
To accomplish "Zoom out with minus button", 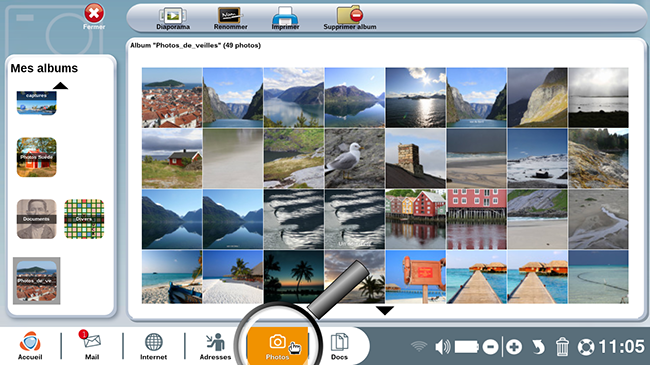I will point(490,347).
